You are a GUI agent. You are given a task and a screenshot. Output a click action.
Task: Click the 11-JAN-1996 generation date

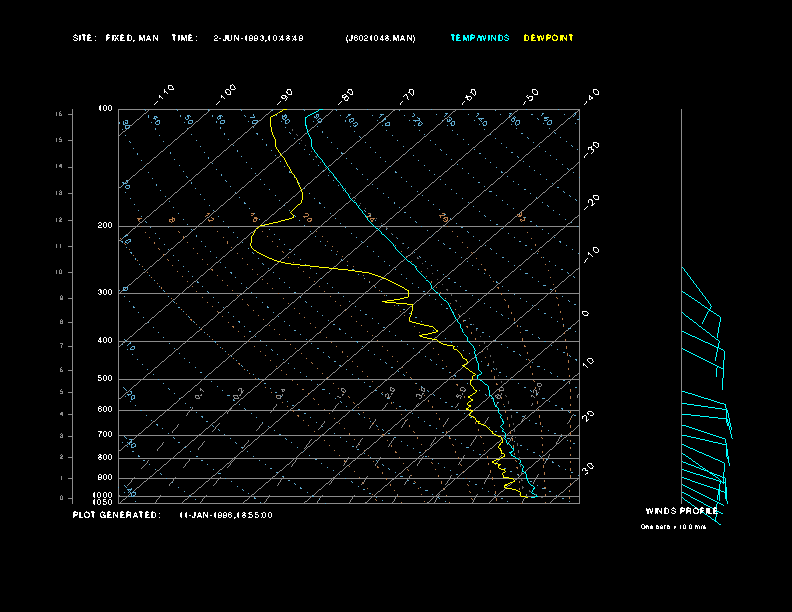point(226,515)
